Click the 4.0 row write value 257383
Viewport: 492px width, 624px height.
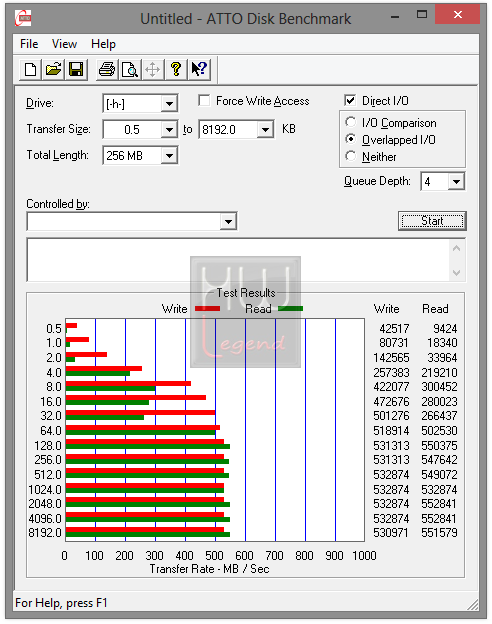pos(391,372)
